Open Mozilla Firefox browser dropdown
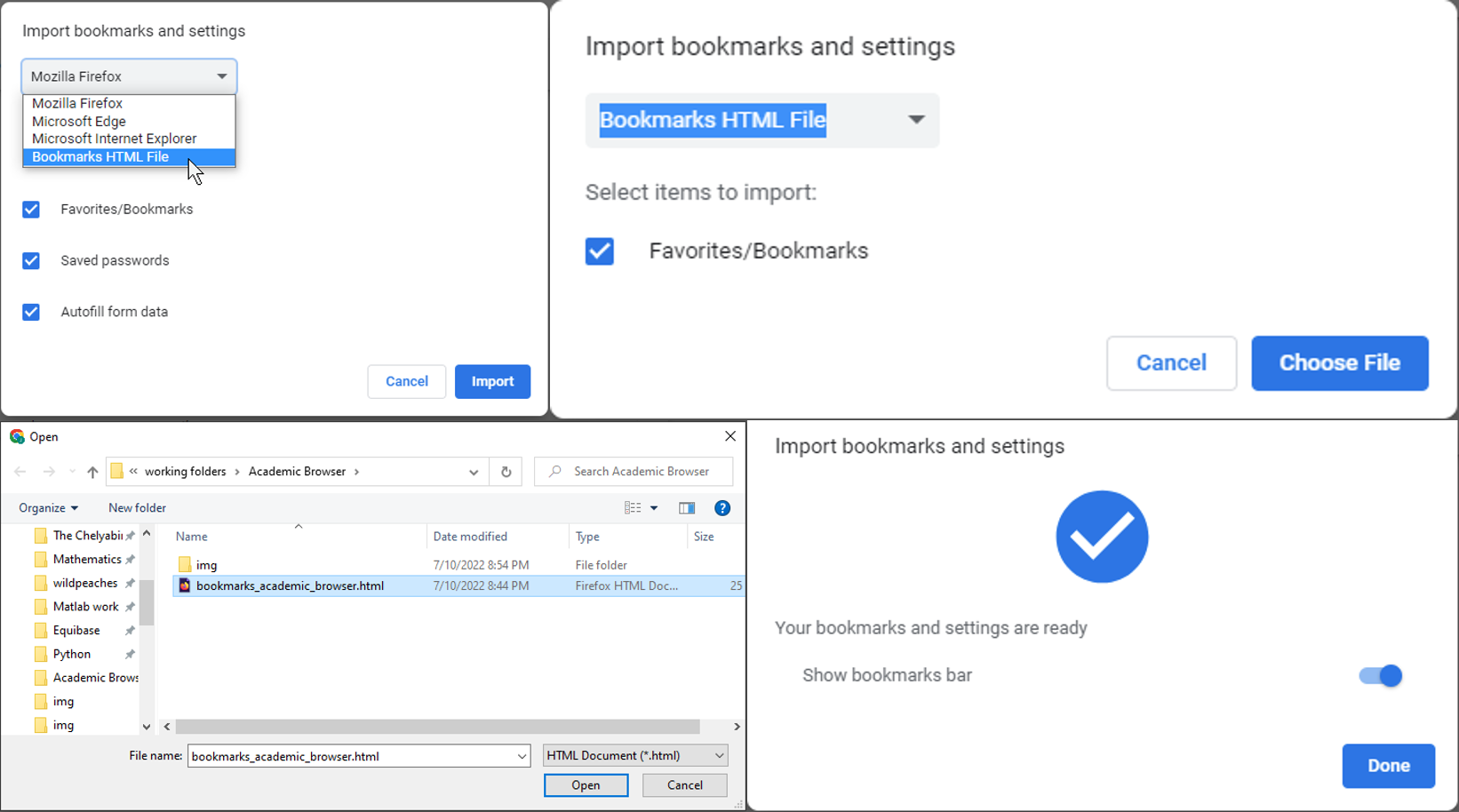Screen dimensions: 1459x812 coord(129,76)
